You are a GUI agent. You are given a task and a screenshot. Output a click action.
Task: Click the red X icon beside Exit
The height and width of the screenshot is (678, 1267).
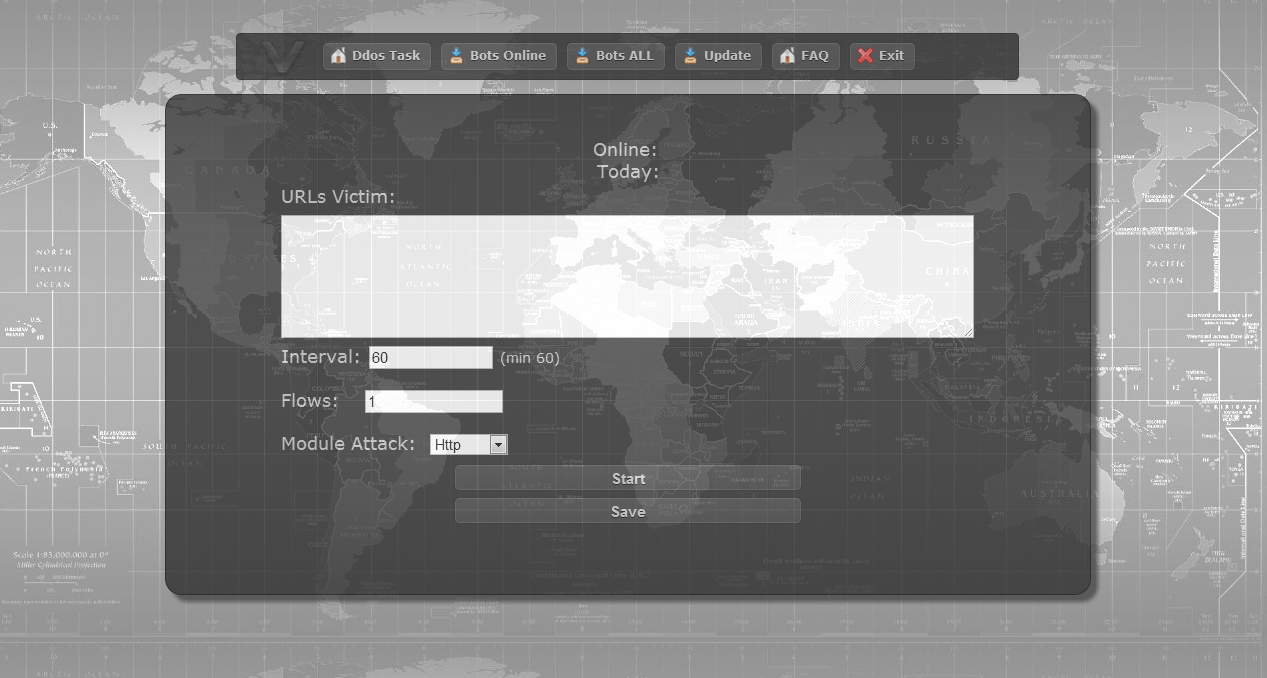tap(865, 56)
